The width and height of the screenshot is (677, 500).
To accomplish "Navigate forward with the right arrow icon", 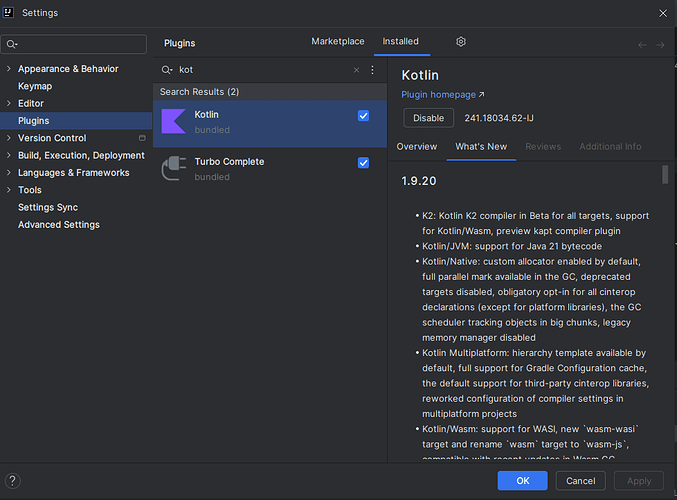I will point(660,44).
